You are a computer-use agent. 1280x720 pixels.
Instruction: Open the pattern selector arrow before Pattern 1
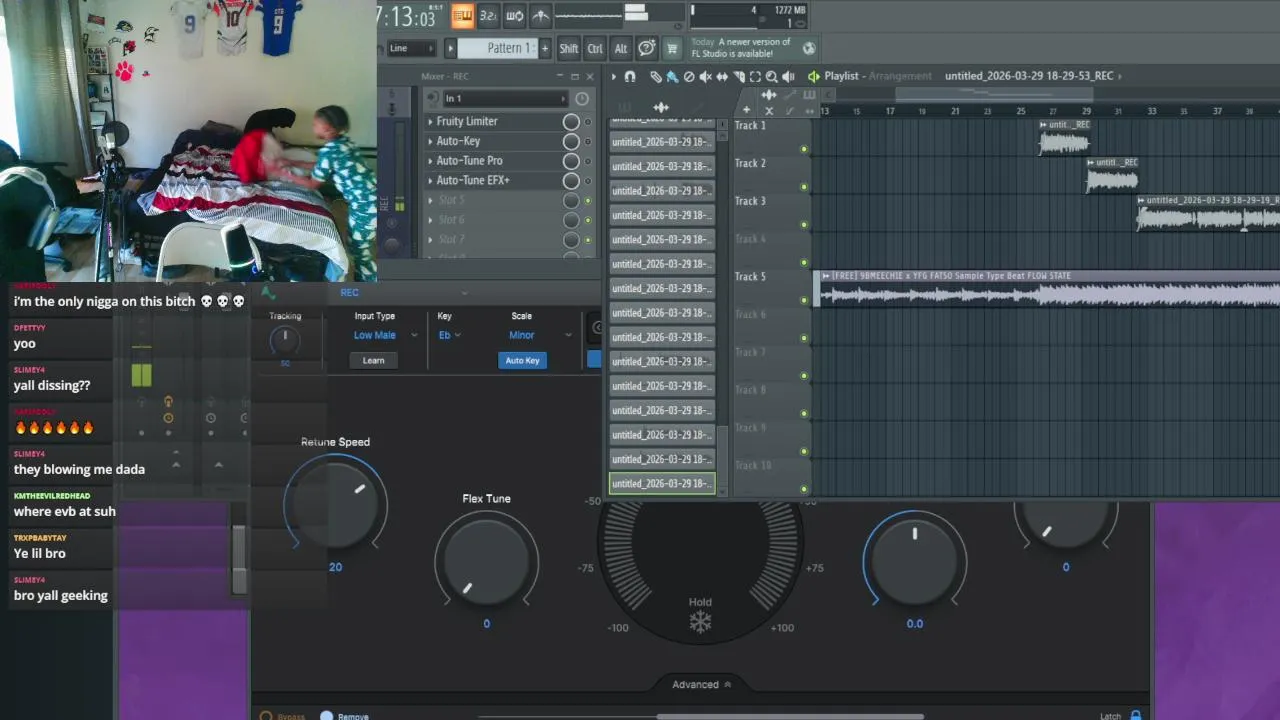click(x=451, y=48)
